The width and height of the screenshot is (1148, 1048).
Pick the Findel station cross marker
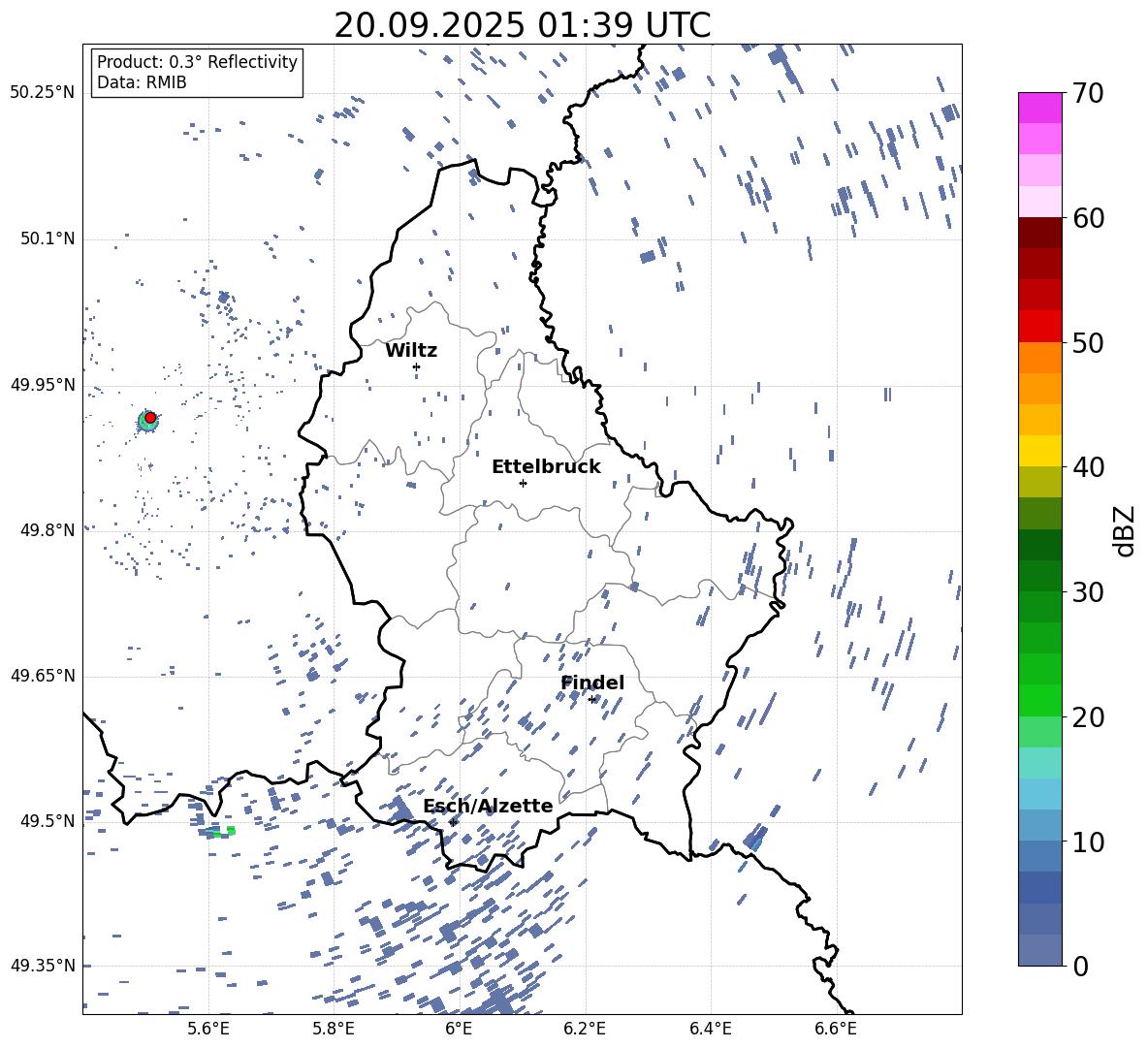pyautogui.click(x=591, y=699)
